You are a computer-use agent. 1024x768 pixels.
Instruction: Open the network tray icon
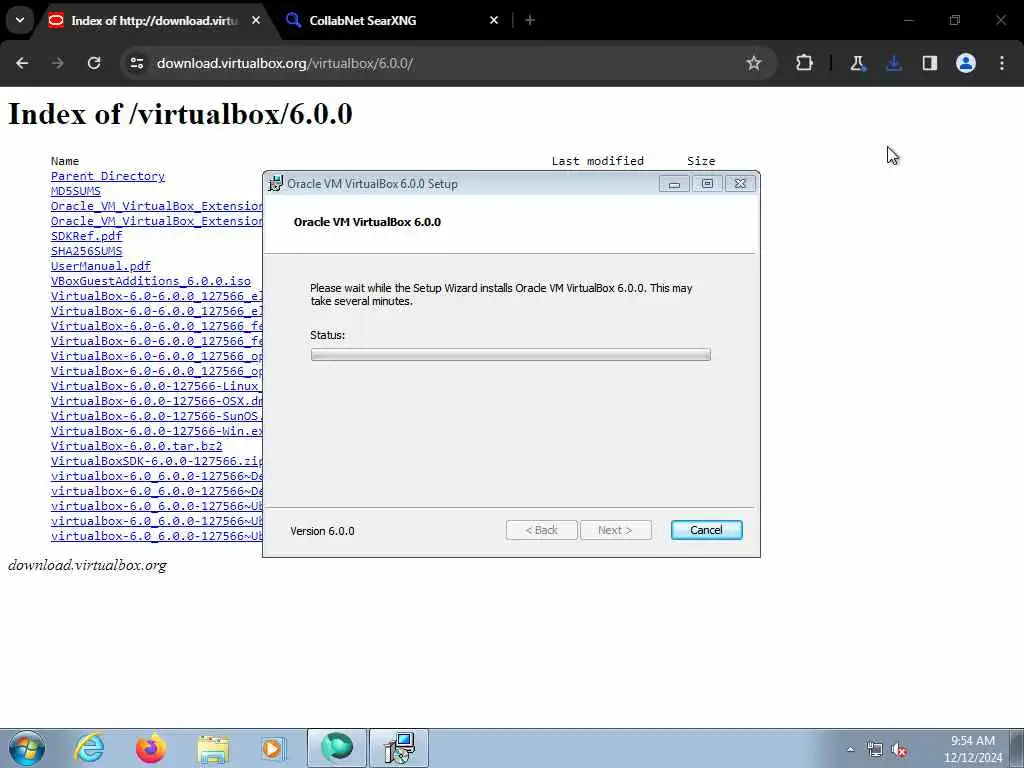coord(875,750)
